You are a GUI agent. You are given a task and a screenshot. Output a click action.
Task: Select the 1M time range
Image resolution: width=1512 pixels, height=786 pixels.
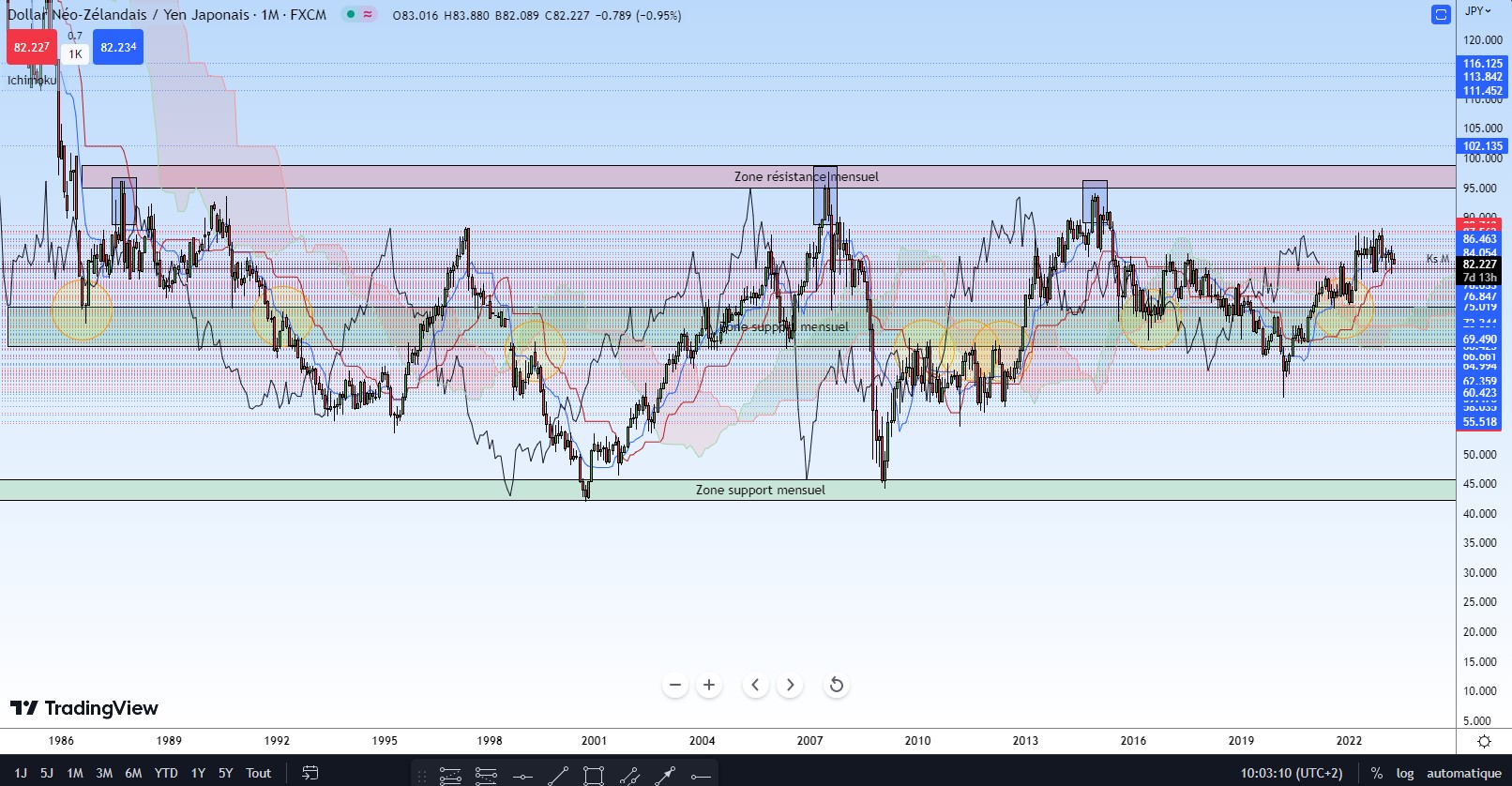tap(75, 773)
